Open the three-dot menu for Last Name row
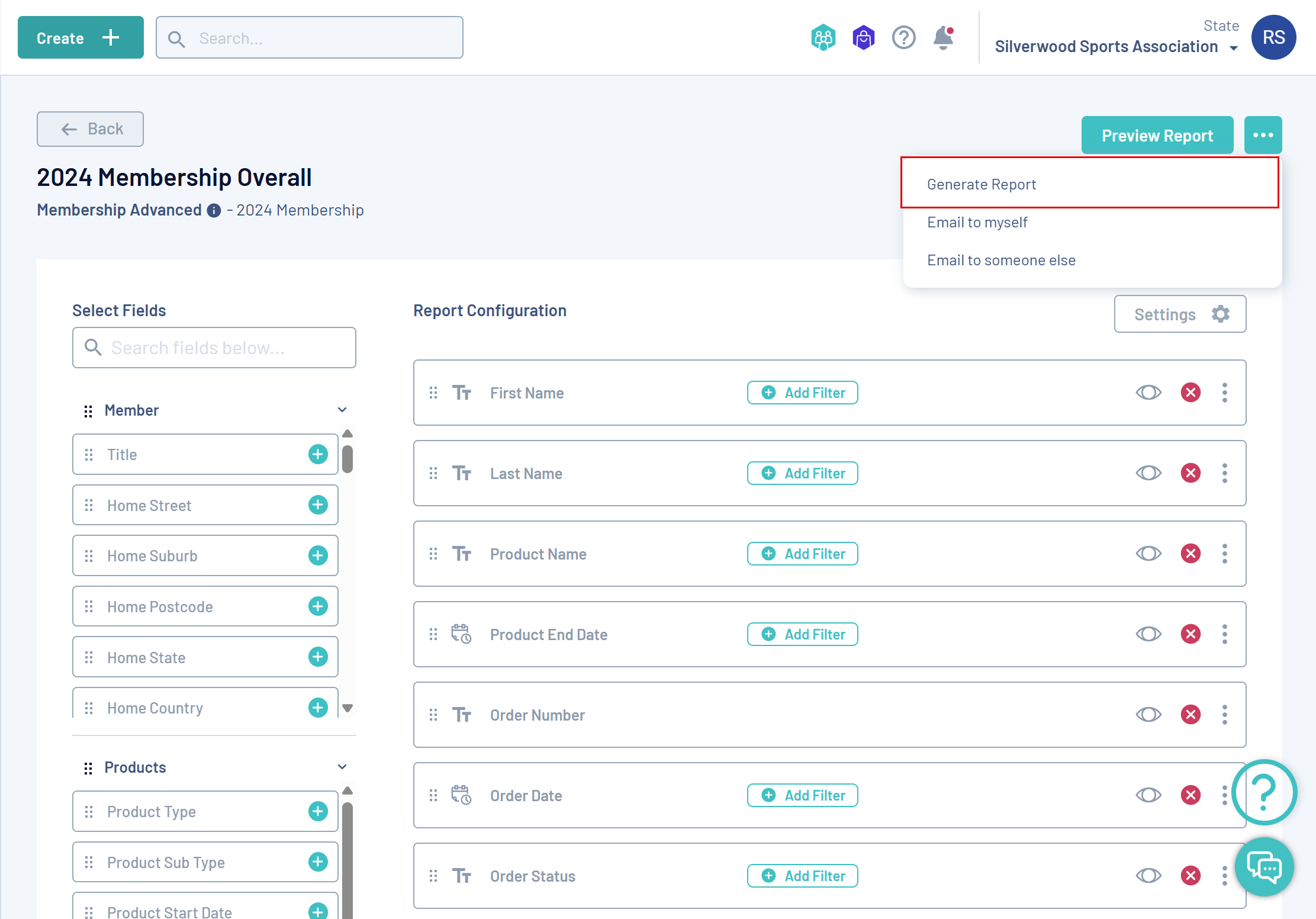 [1225, 473]
